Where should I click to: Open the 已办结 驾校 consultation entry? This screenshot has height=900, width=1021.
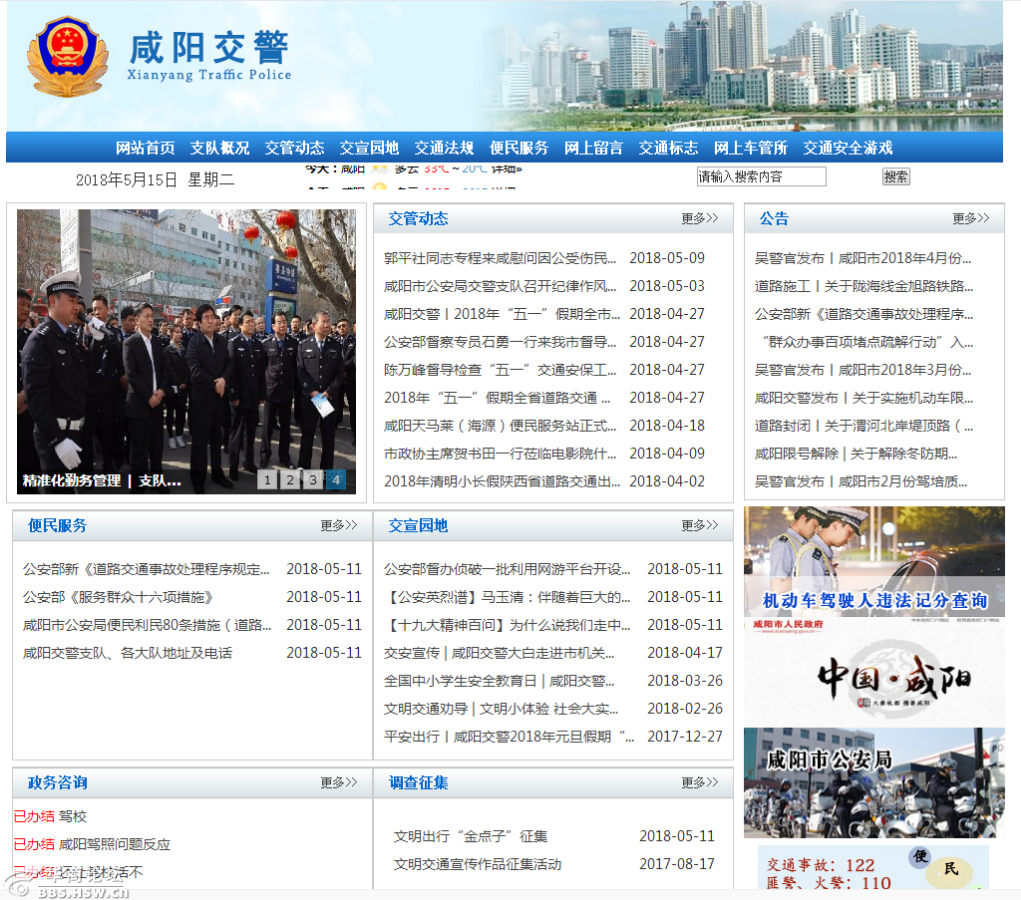click(50, 817)
